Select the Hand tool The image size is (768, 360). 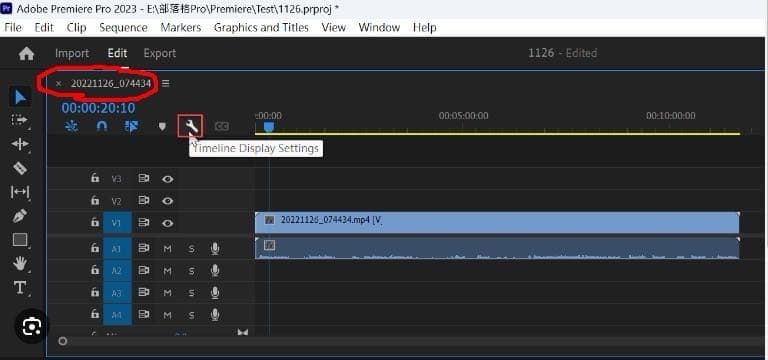pos(20,264)
